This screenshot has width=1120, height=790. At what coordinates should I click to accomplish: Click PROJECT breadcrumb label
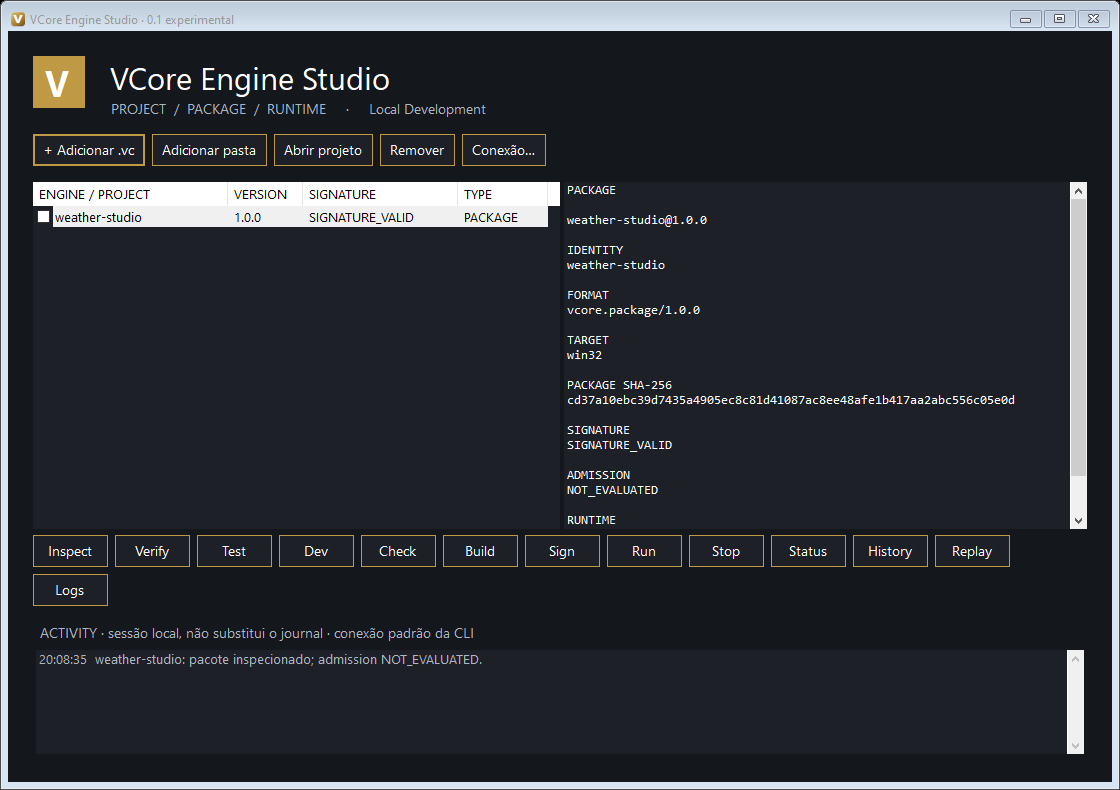[x=139, y=109]
